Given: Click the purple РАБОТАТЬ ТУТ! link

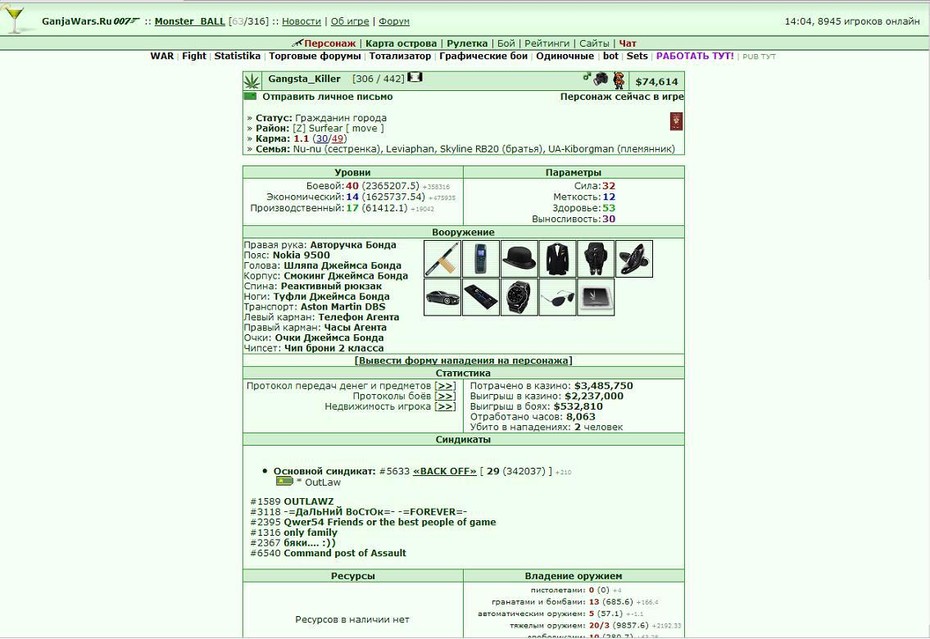Looking at the screenshot, I should click(x=695, y=56).
